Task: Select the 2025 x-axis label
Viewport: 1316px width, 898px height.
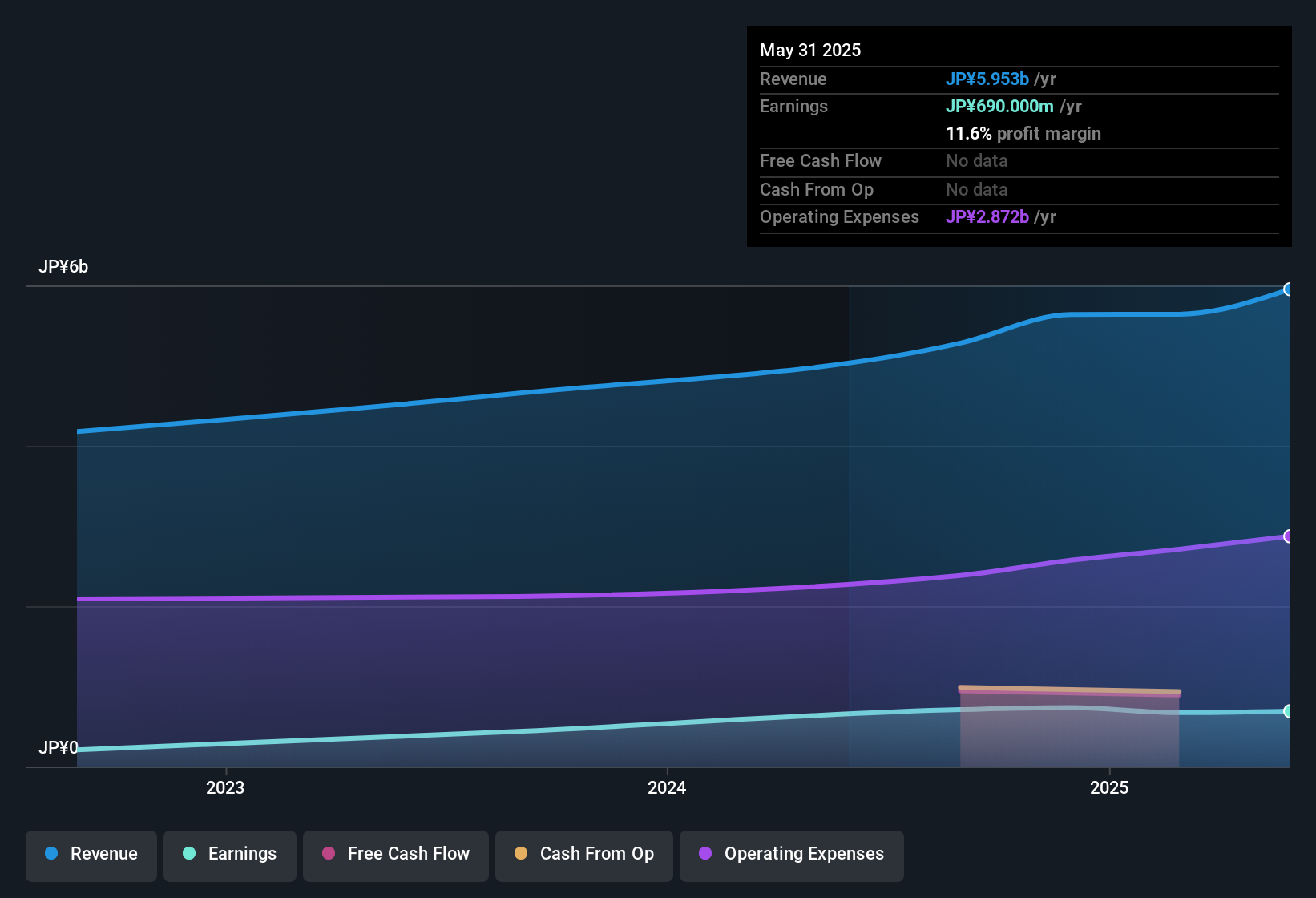Action: (x=1109, y=787)
